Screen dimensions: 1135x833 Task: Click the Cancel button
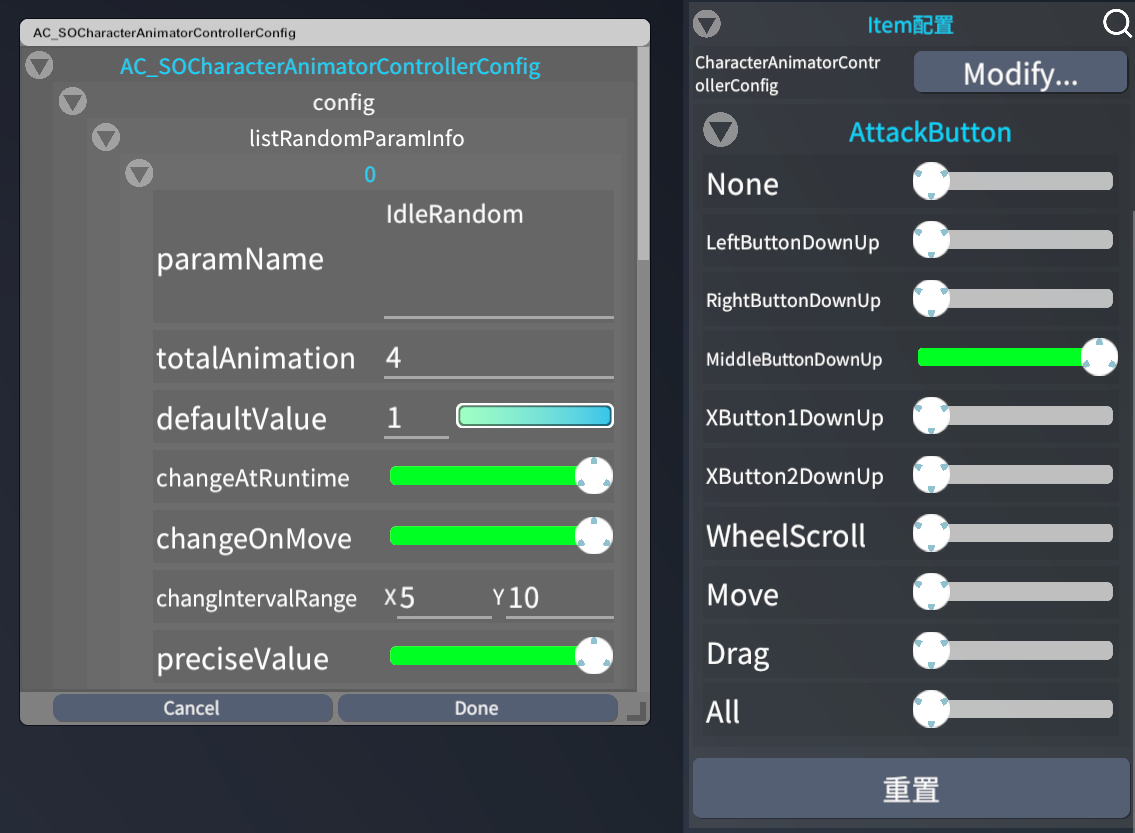(x=192, y=708)
